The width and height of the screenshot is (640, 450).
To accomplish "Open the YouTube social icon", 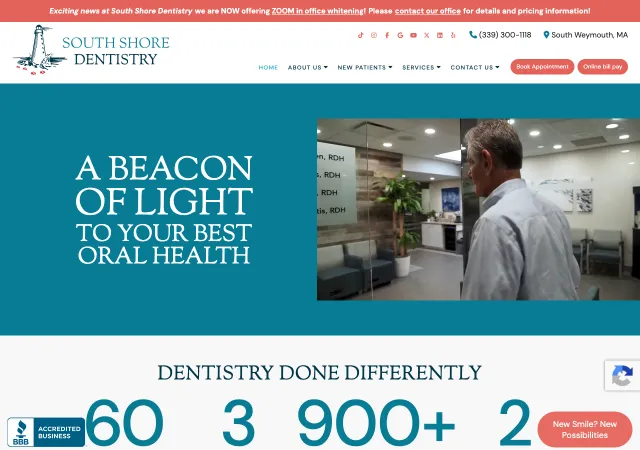I will [x=413, y=35].
